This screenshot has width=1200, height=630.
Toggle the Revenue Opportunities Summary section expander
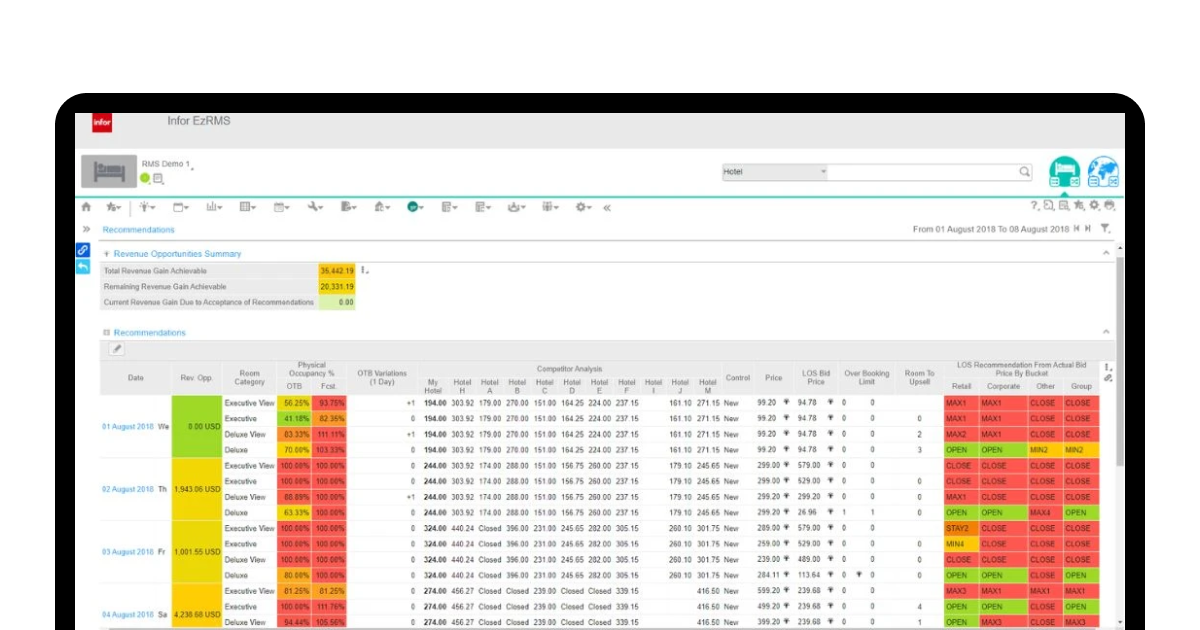[x=107, y=254]
